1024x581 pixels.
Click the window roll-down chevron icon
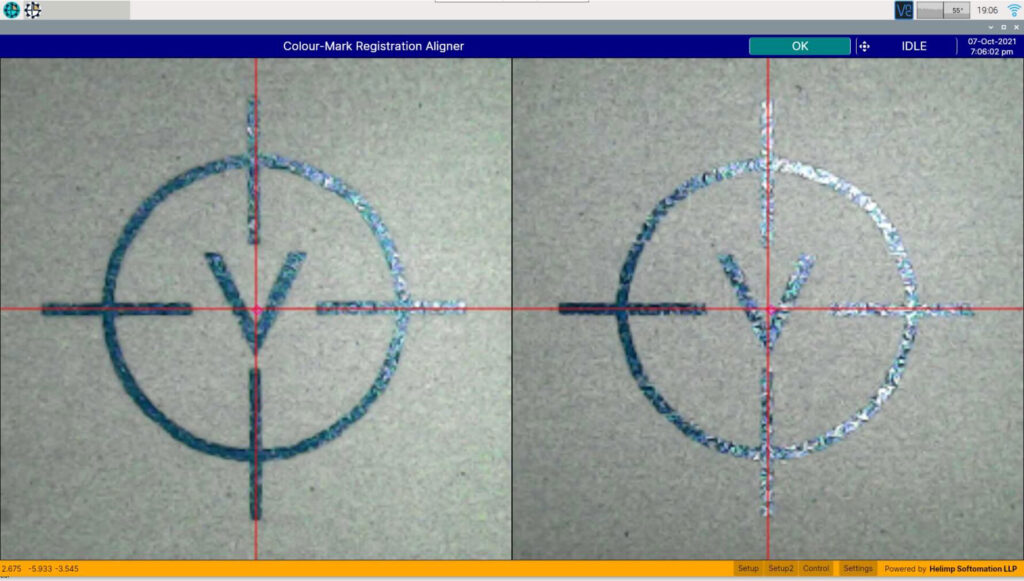991,27
